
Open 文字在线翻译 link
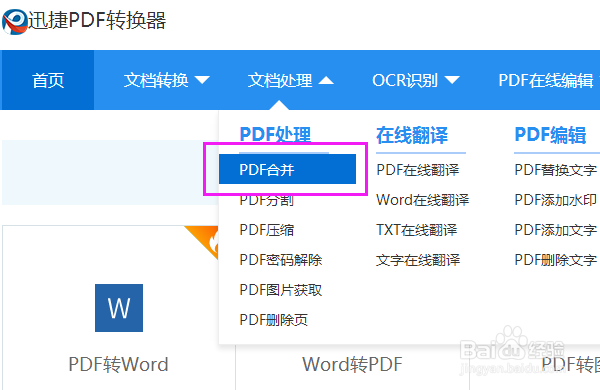tap(418, 260)
